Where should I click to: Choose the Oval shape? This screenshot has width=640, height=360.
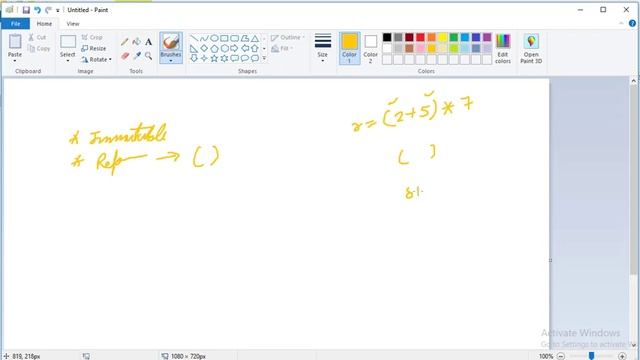214,38
